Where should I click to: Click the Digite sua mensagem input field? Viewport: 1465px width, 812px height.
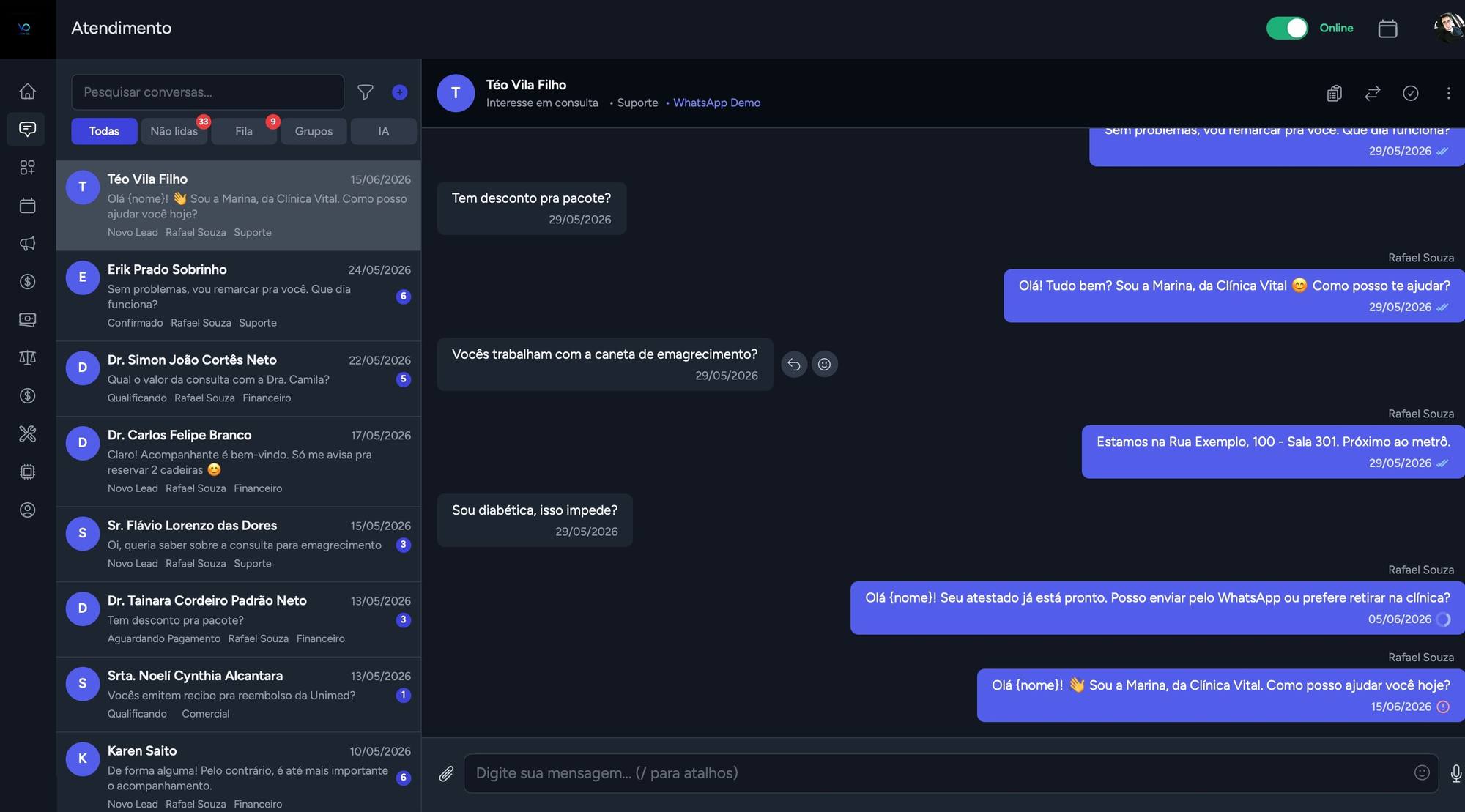pyautogui.click(x=951, y=773)
